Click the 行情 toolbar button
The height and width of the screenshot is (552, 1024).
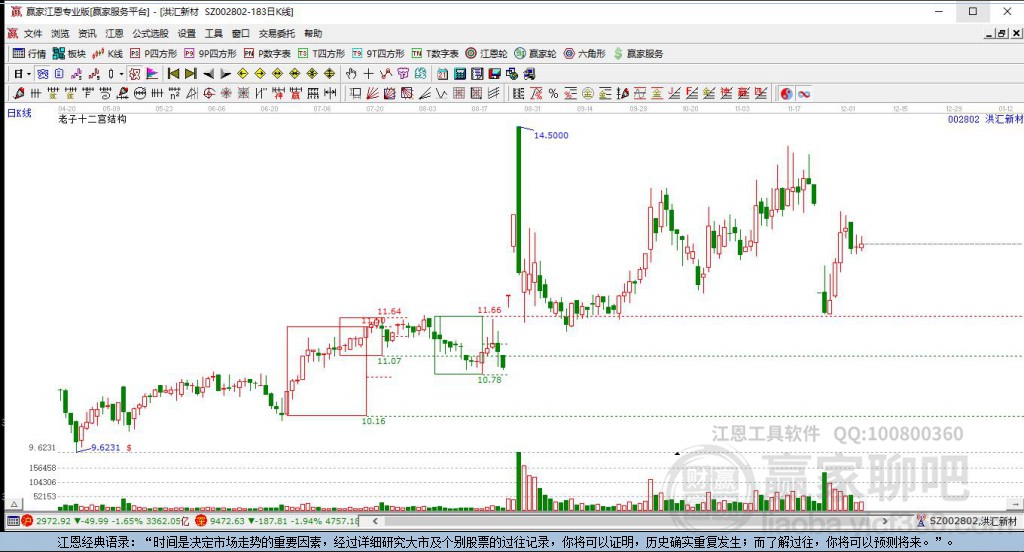(x=29, y=54)
